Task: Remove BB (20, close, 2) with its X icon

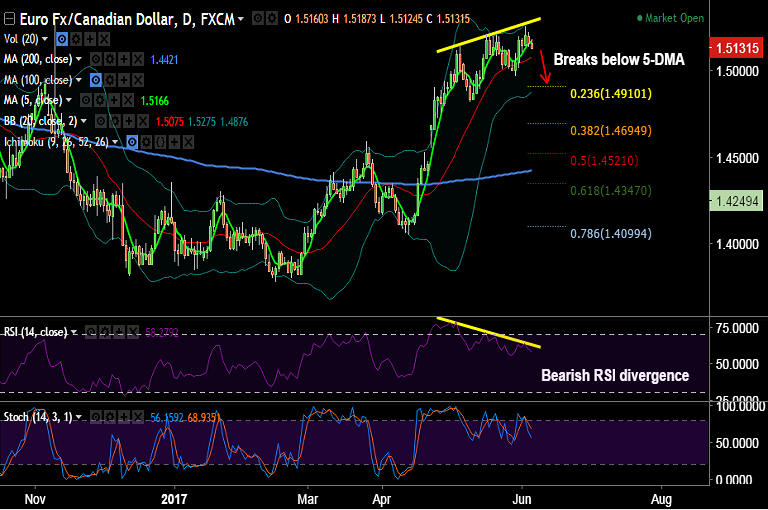Action: [143, 121]
